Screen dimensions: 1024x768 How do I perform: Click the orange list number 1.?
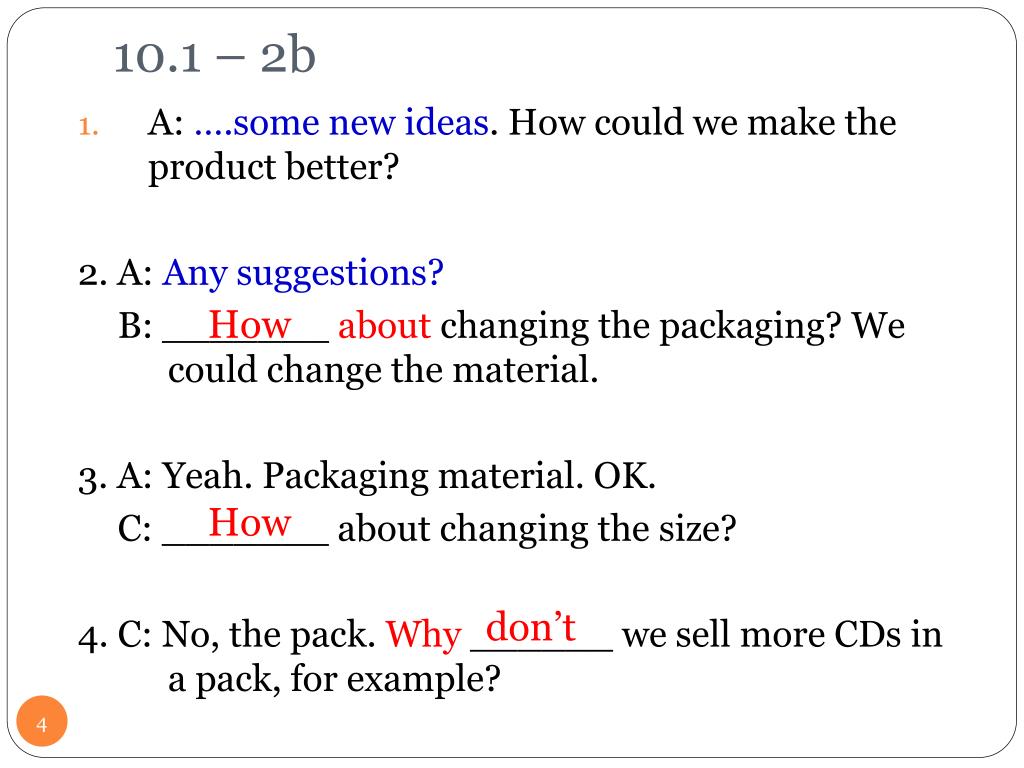tap(88, 125)
